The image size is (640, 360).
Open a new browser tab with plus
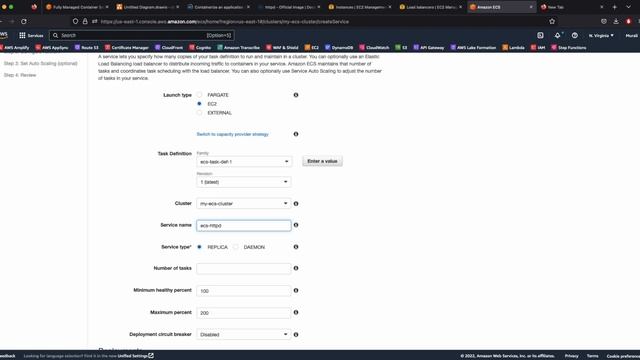click(614, 7)
